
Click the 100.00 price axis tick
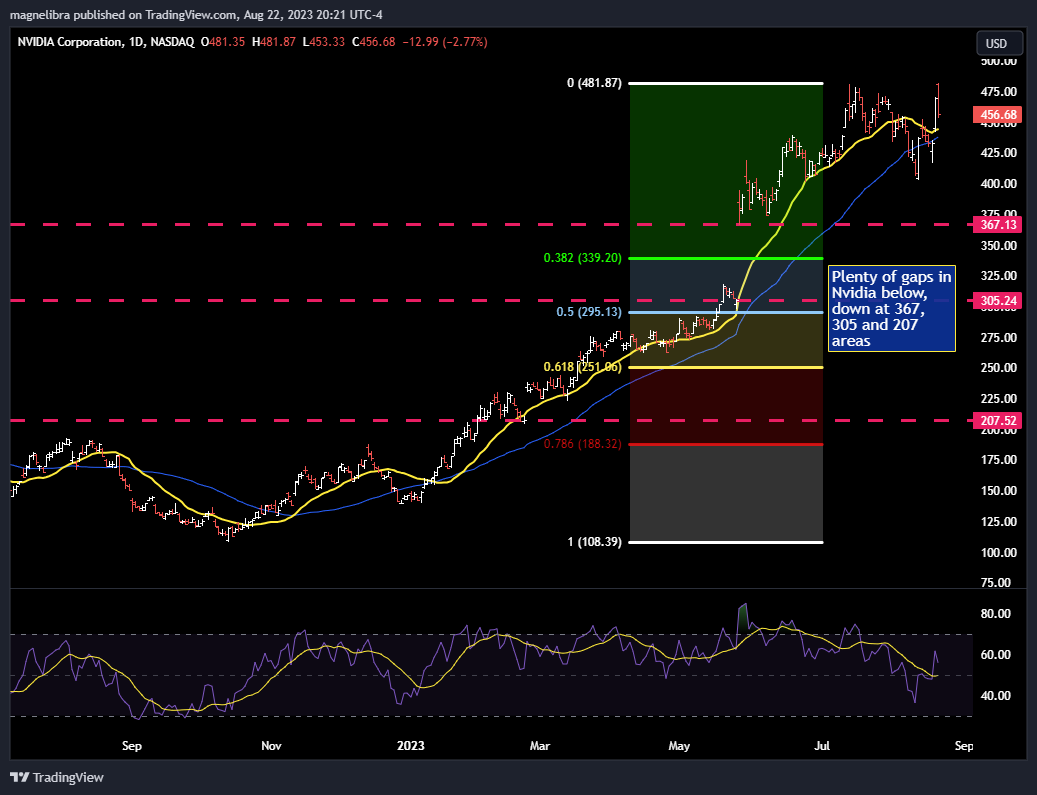coord(999,553)
